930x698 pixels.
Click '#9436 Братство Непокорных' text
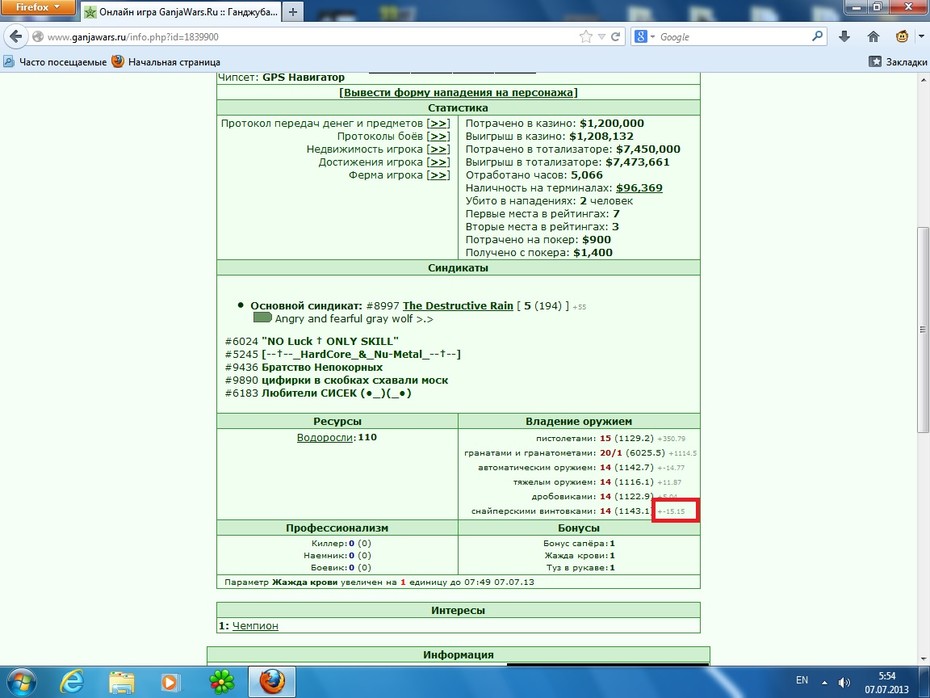[x=304, y=368]
